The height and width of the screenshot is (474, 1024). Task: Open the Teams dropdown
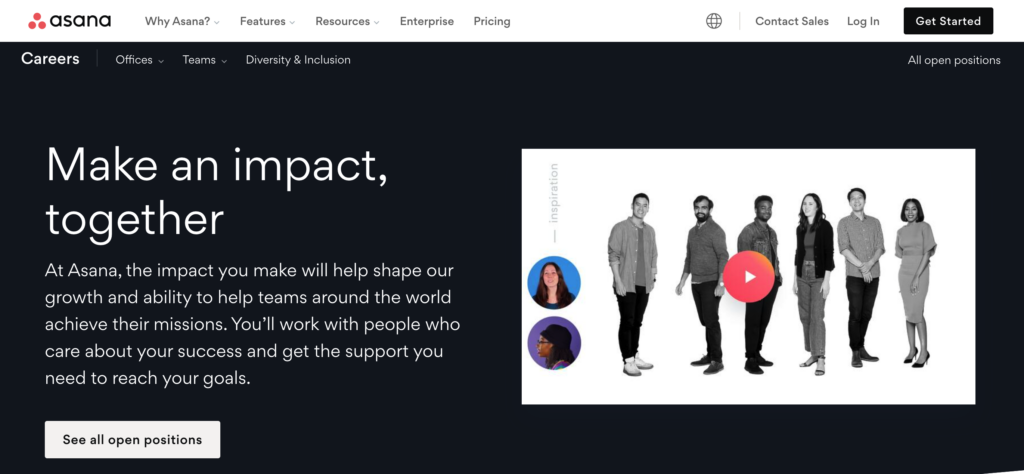(204, 59)
